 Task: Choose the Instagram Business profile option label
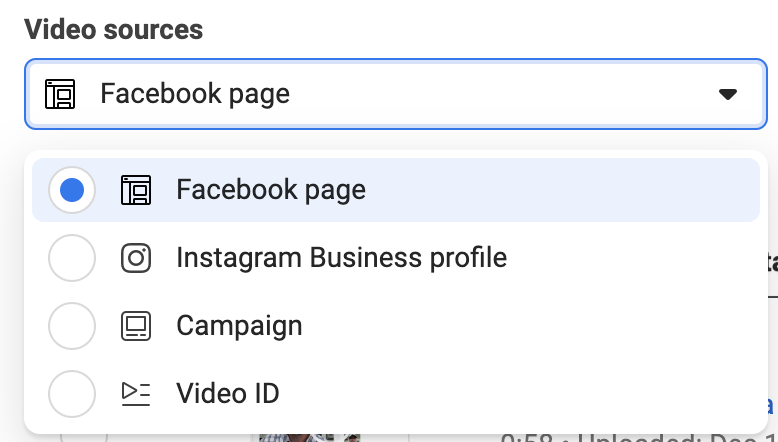(x=341, y=258)
